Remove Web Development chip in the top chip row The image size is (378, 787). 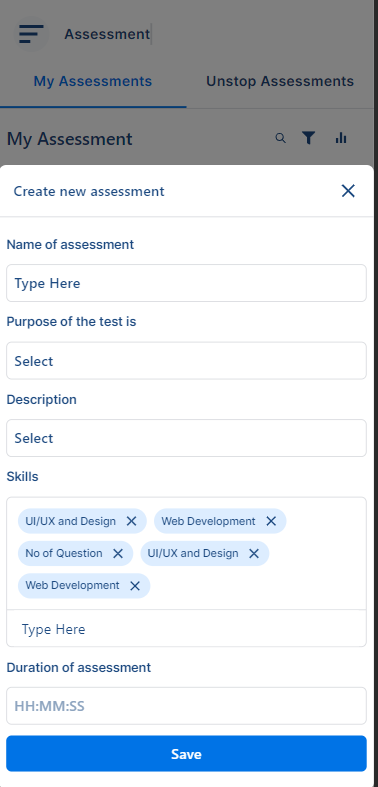(271, 521)
